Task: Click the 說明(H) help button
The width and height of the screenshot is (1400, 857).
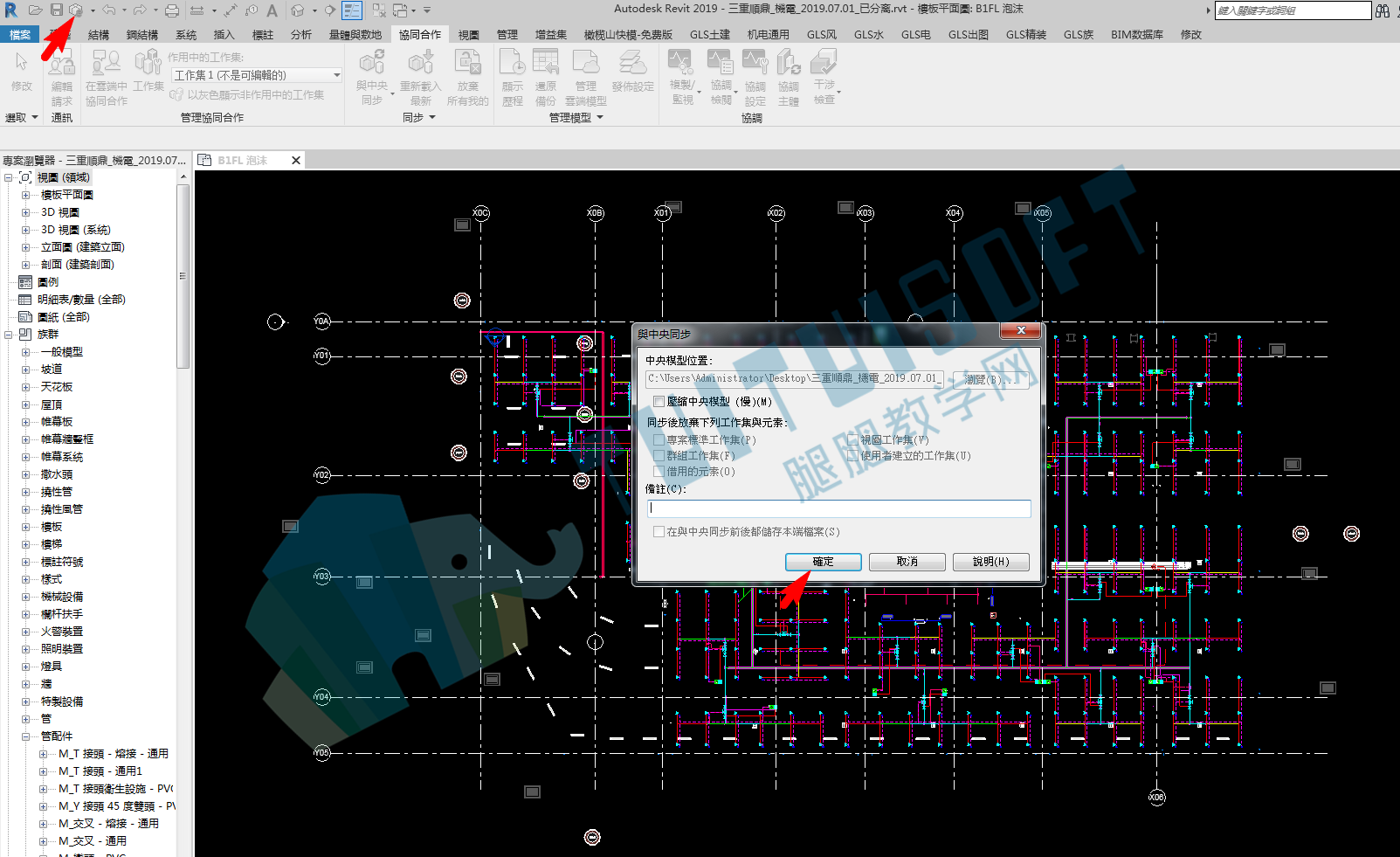Action: point(990,562)
